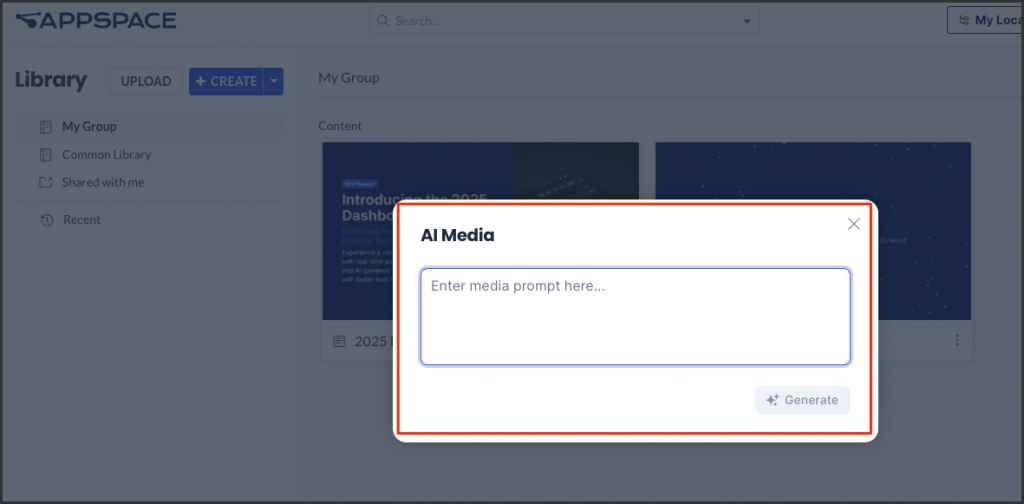The width and height of the screenshot is (1024, 504).
Task: Click the network icon in My Location
Action: pyautogui.click(x=964, y=20)
